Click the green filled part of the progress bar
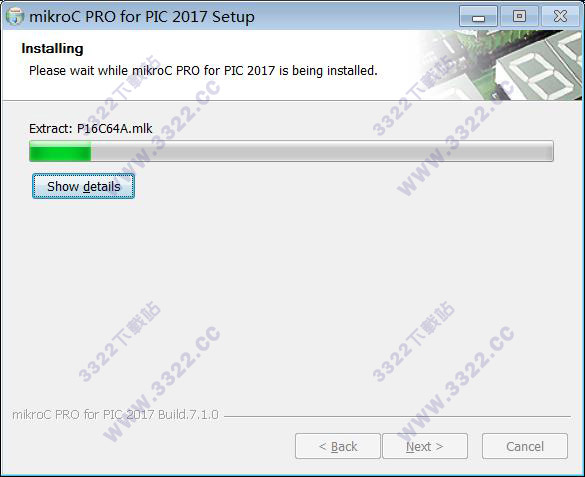 (x=60, y=151)
